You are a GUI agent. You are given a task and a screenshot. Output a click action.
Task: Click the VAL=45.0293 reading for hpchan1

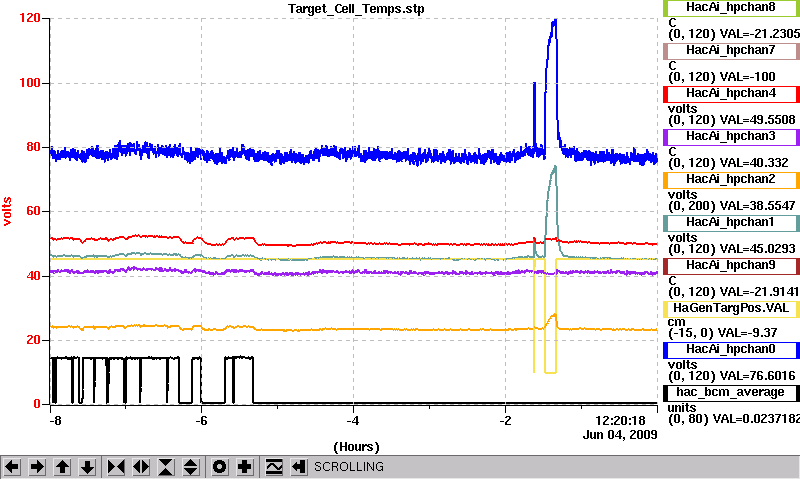click(757, 249)
